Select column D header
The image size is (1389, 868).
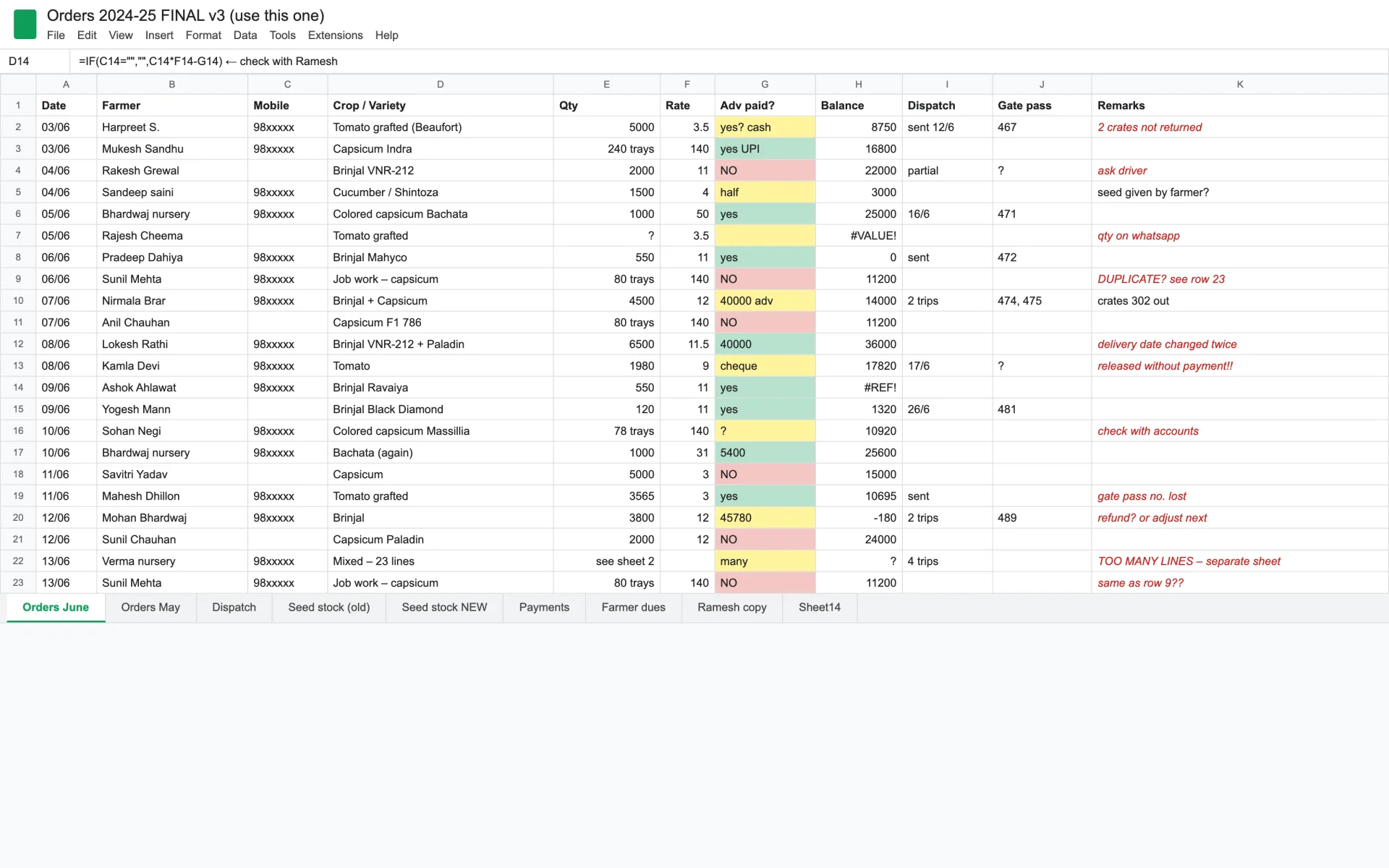[440, 85]
